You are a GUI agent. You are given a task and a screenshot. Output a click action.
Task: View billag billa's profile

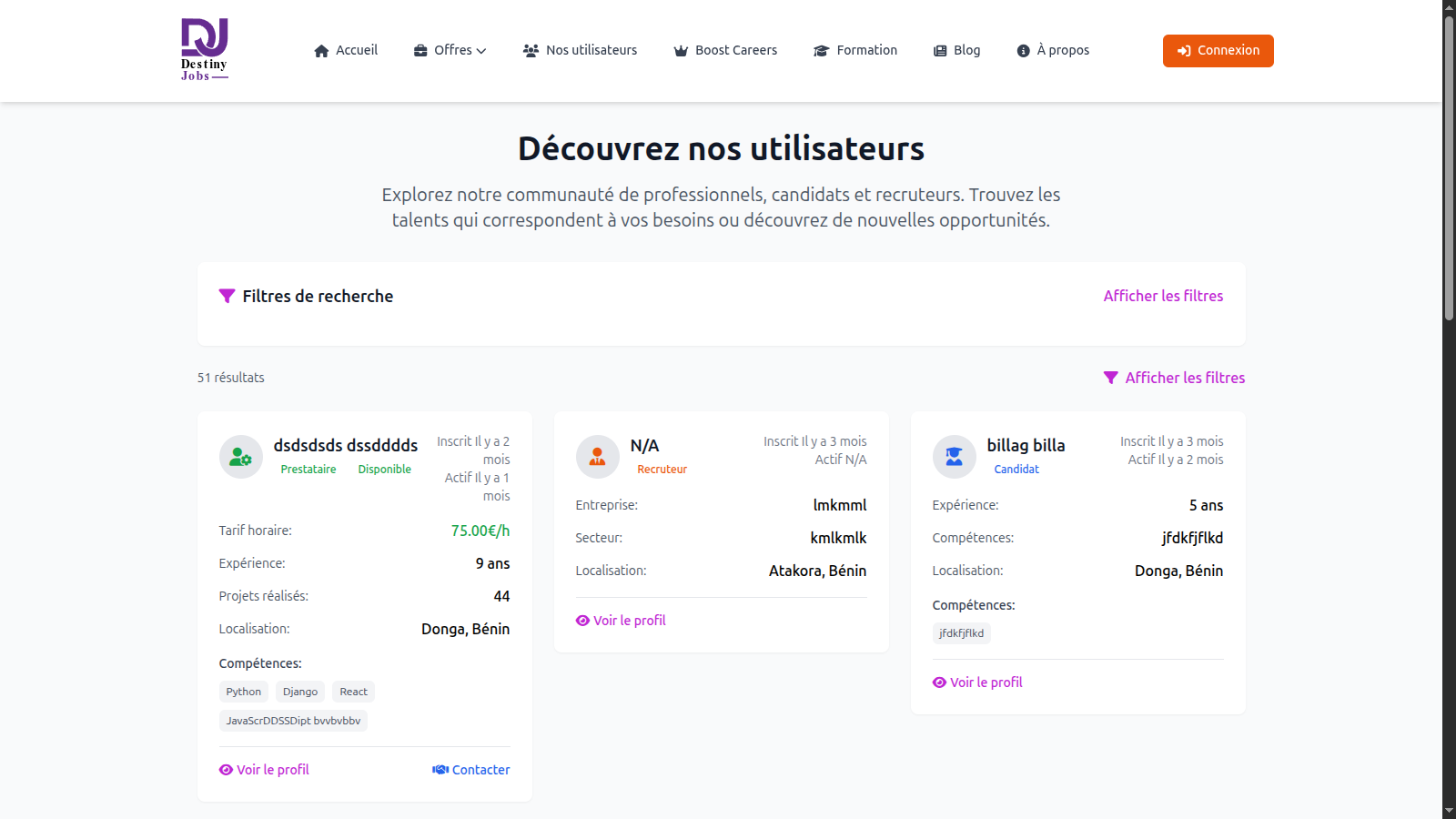(x=978, y=682)
